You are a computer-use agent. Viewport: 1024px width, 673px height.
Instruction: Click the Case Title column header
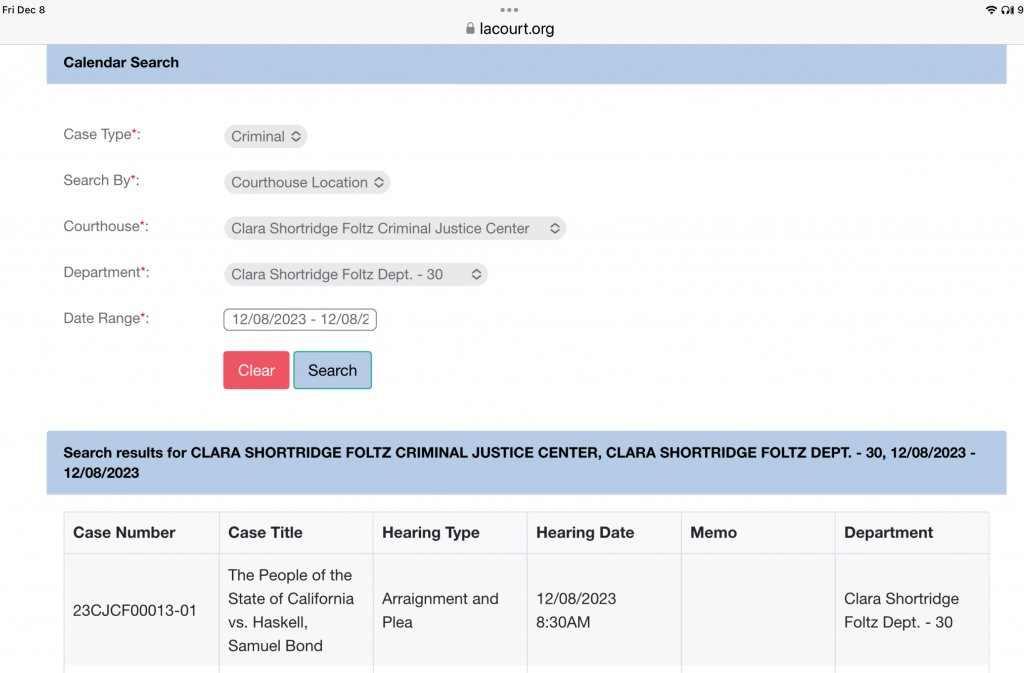[x=265, y=533]
